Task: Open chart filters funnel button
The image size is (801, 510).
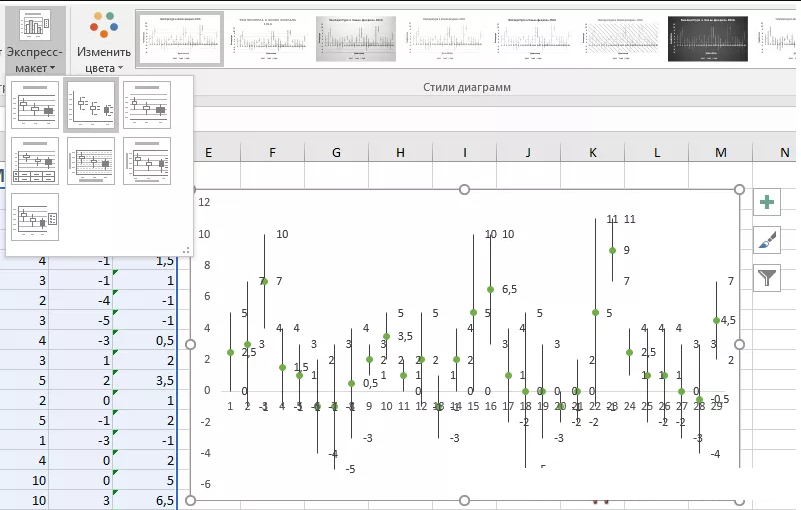Action: 767,278
